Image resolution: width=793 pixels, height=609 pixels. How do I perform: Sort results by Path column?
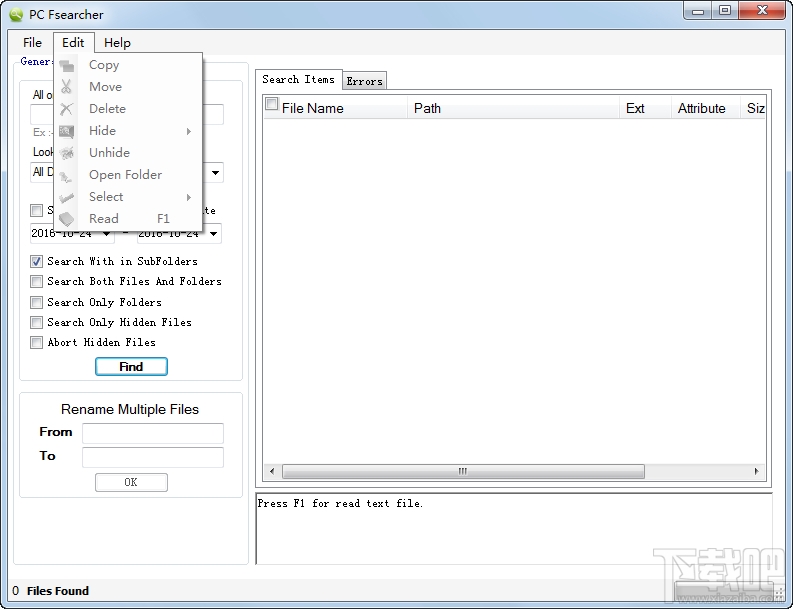513,108
